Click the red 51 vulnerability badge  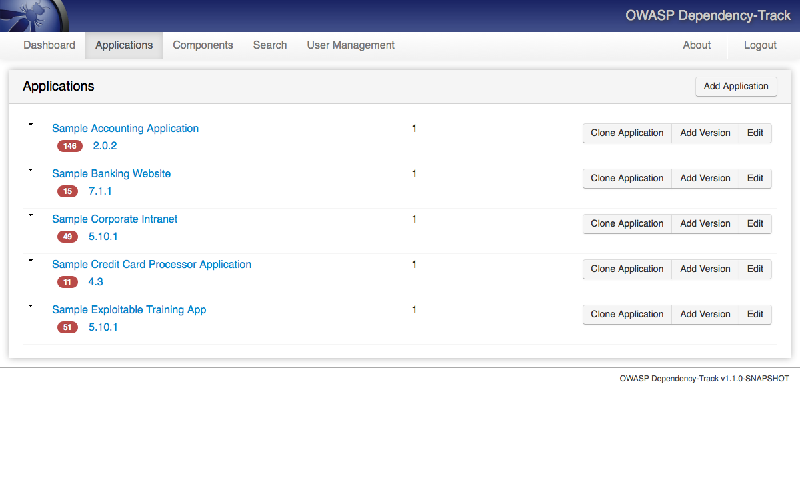67,327
